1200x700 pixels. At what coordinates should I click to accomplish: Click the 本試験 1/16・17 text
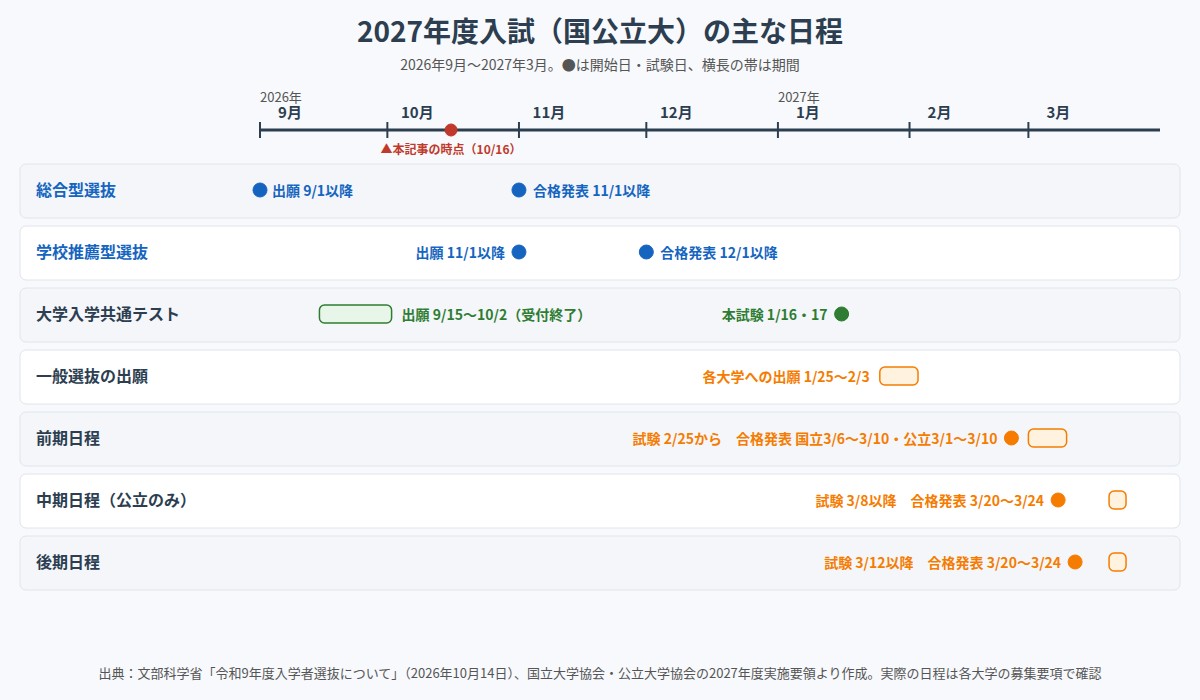[x=775, y=315]
